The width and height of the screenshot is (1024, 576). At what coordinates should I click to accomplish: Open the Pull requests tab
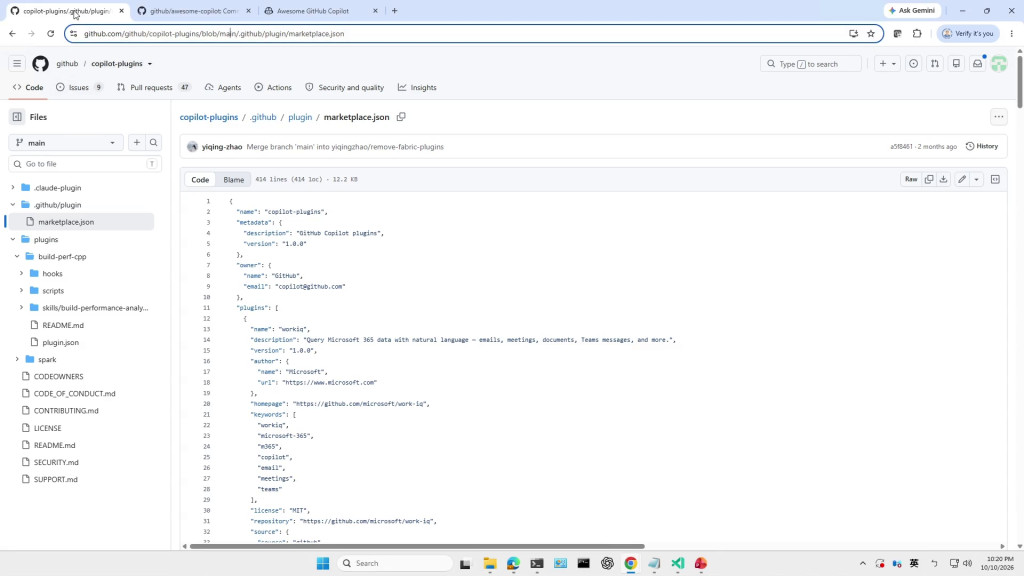[x=153, y=88]
